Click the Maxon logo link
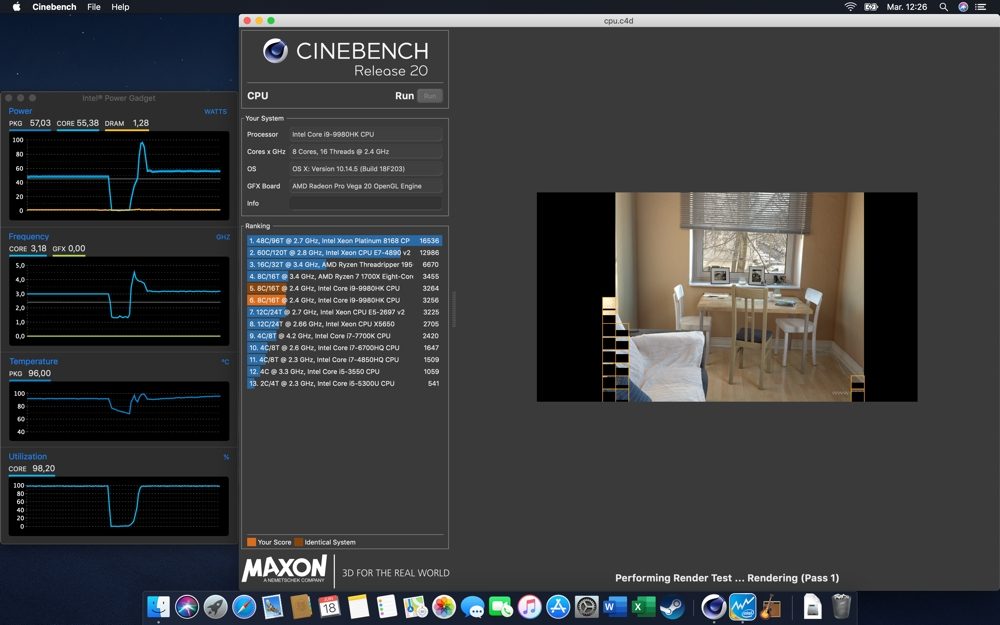This screenshot has width=1000, height=625. tap(284, 568)
